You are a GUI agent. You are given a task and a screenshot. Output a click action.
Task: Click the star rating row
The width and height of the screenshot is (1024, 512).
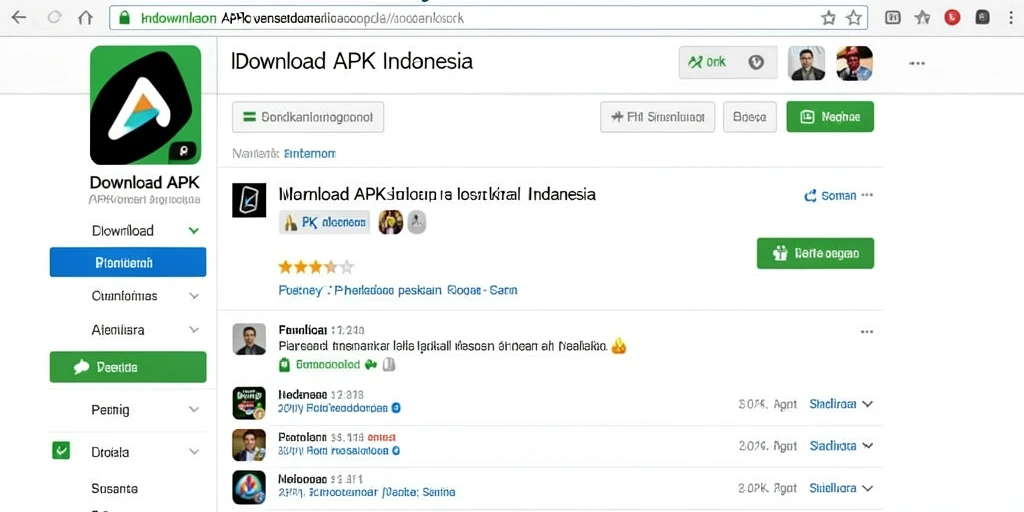(x=316, y=266)
